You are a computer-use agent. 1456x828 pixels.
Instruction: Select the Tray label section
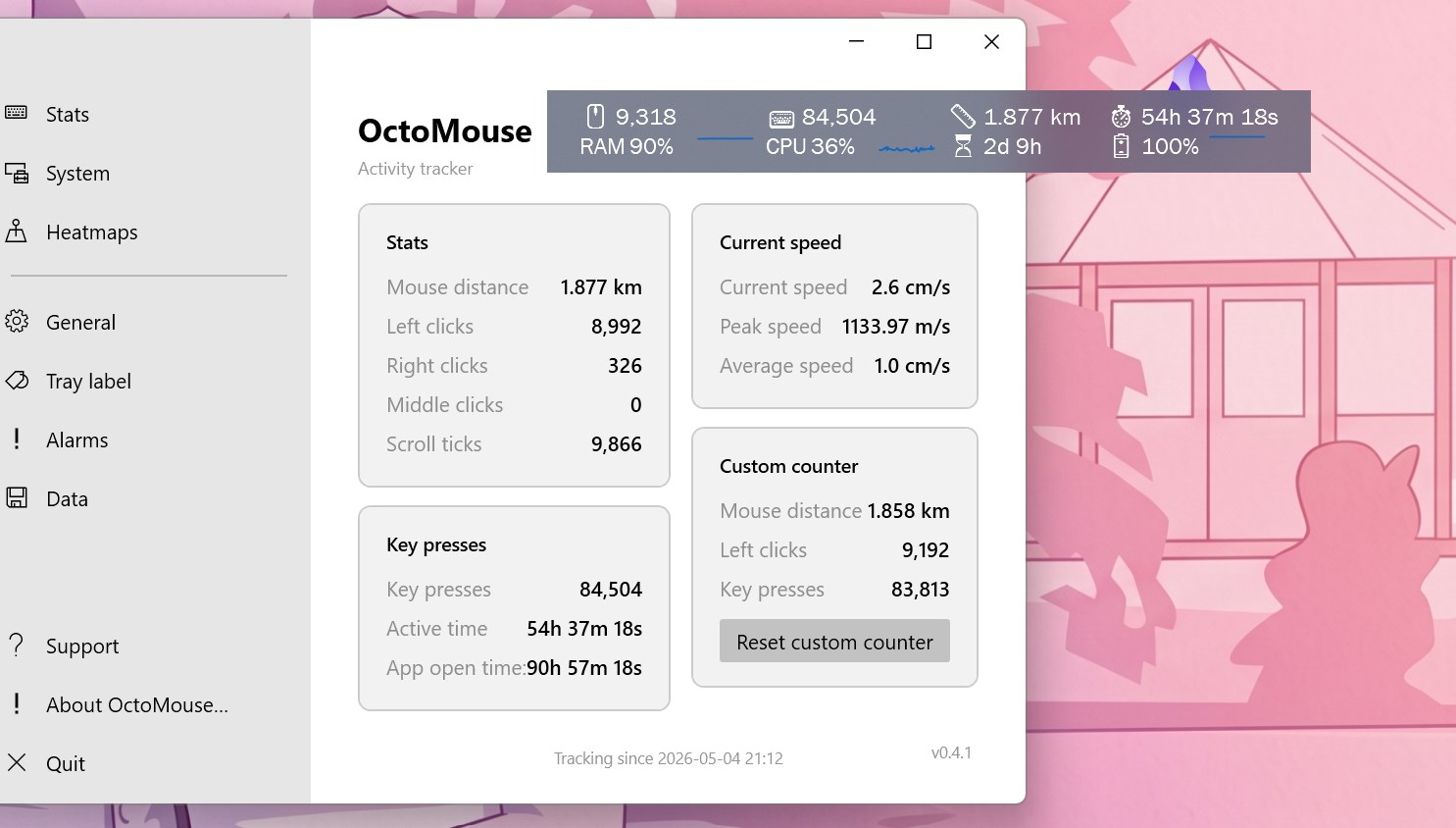coord(88,382)
